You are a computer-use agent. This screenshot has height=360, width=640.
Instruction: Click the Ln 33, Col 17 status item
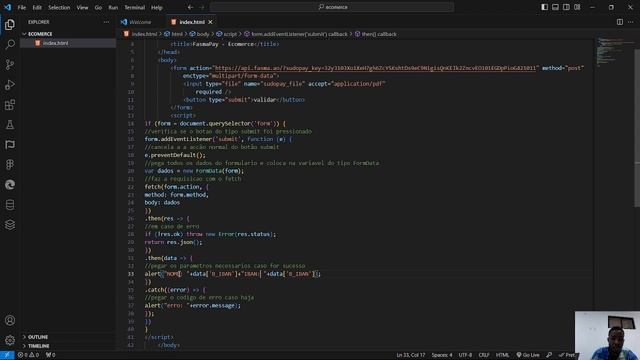[x=411, y=355]
